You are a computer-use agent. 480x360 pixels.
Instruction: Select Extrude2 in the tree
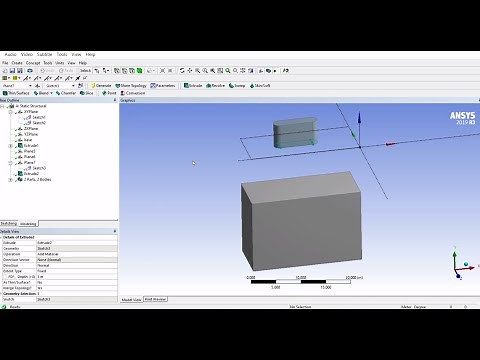tap(31, 174)
